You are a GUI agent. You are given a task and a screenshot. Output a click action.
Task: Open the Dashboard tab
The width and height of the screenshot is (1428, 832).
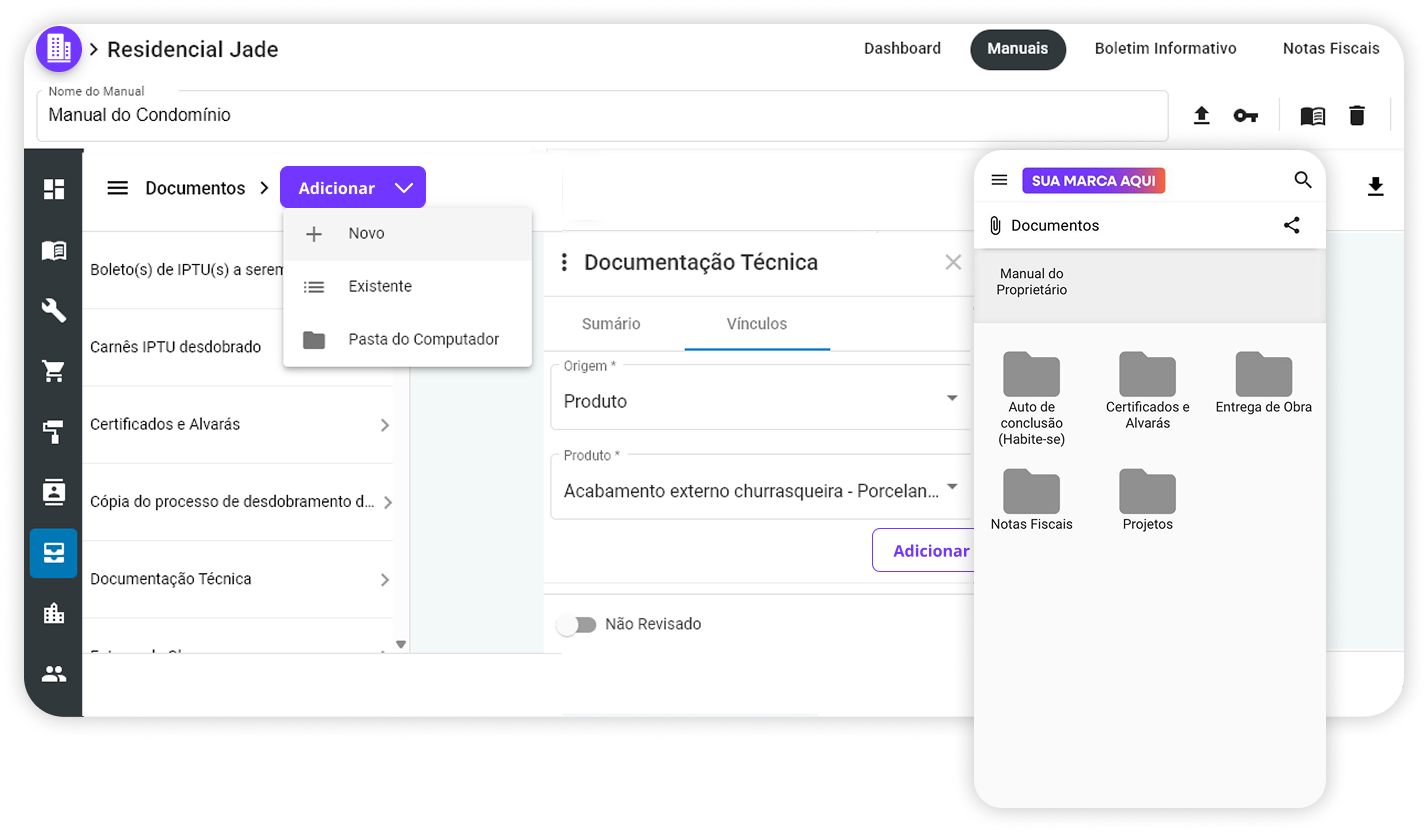[902, 49]
